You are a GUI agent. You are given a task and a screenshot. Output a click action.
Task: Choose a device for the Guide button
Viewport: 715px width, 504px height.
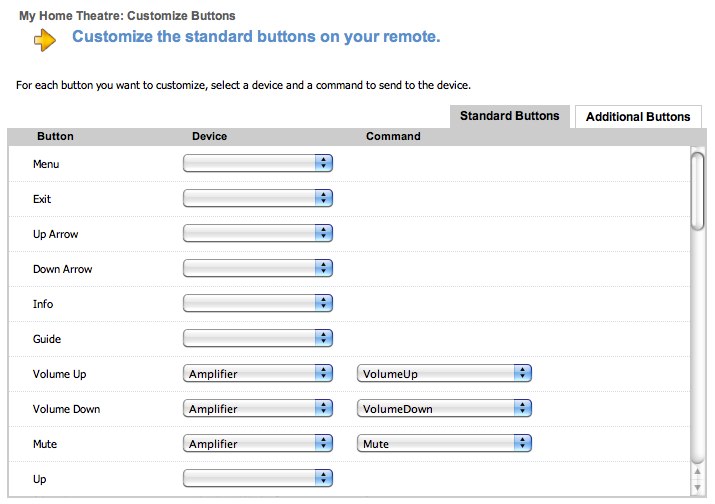point(258,338)
